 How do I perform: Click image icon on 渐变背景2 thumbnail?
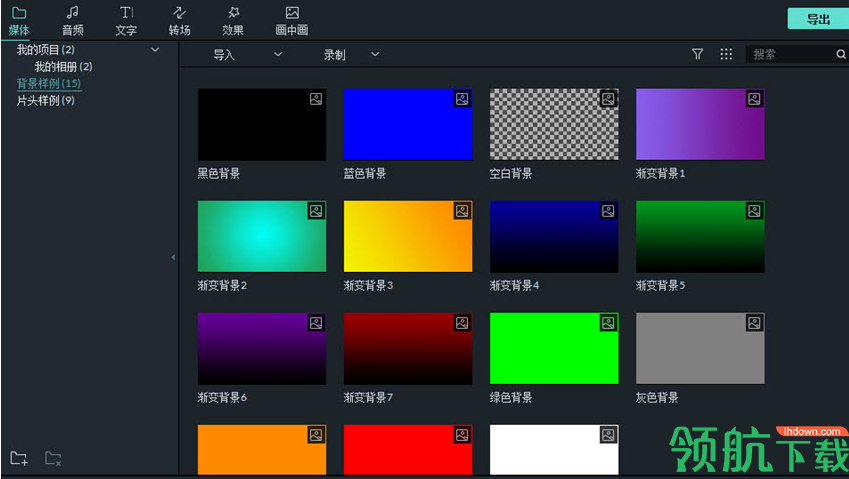tap(316, 211)
